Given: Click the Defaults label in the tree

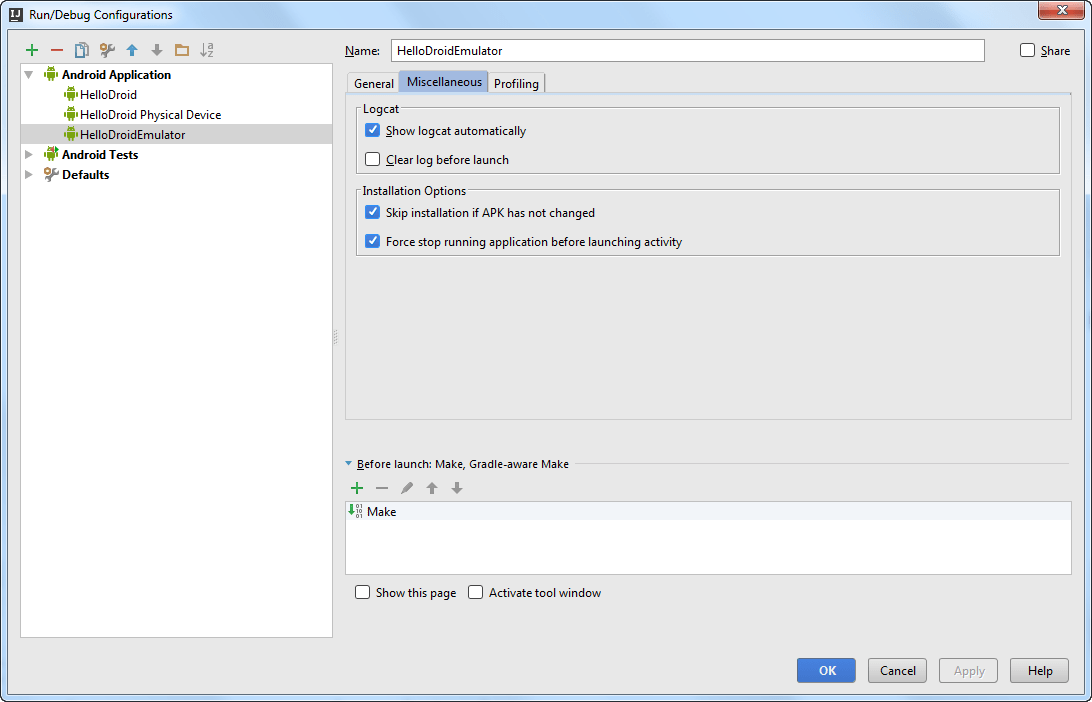Looking at the screenshot, I should 86,175.
